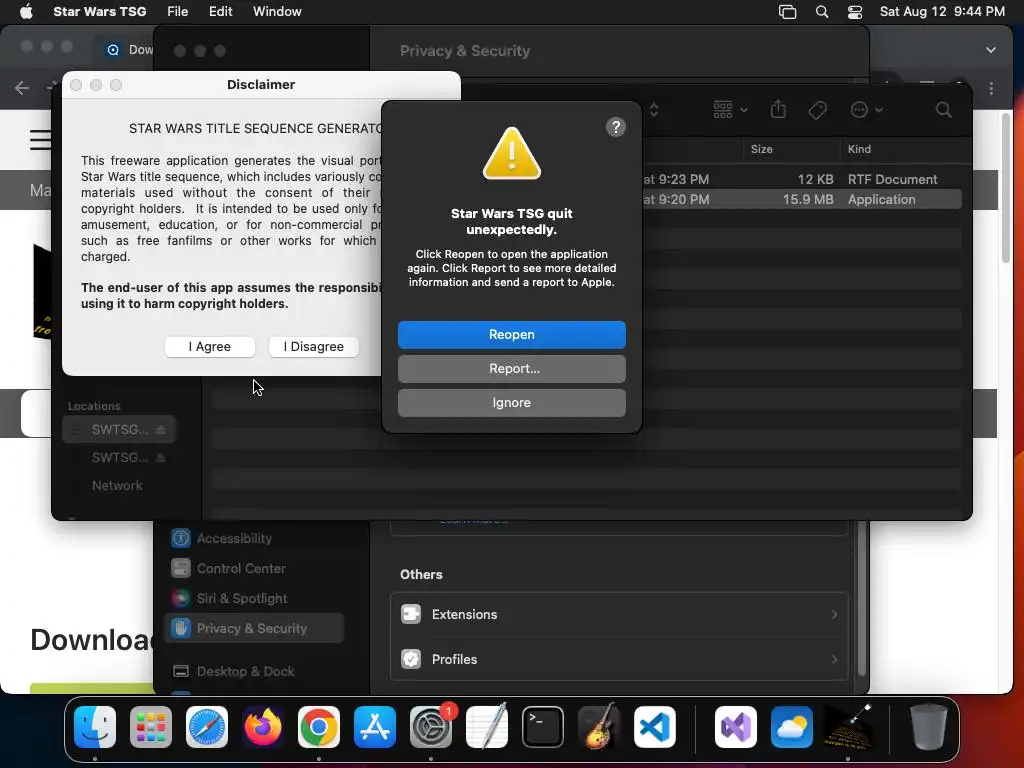This screenshot has height=768, width=1024.
Task: Open the Edit menu
Action: click(220, 11)
